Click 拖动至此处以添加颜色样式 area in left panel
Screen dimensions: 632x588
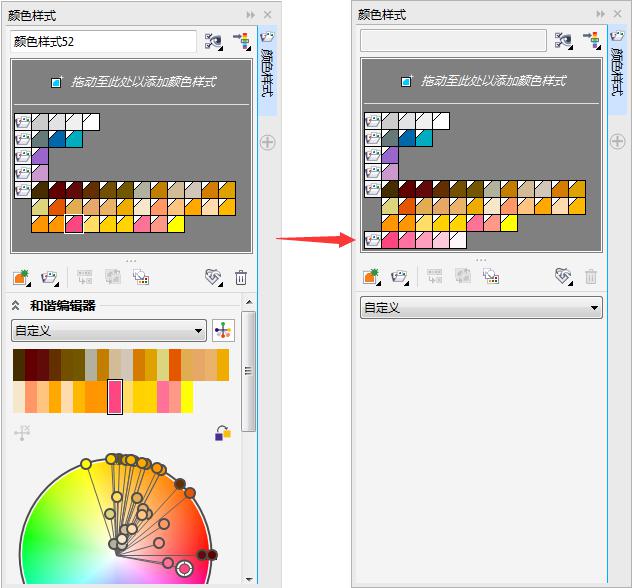click(131, 82)
